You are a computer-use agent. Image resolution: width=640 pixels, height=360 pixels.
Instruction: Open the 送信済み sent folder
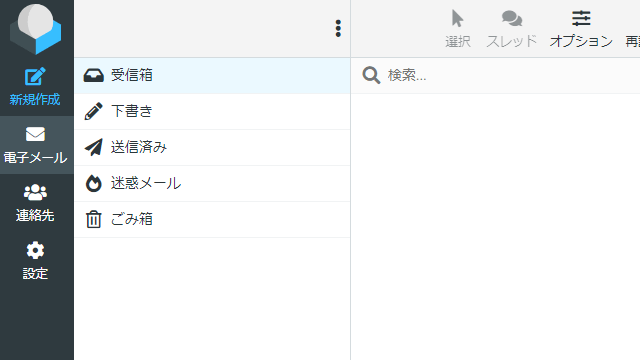click(x=212, y=147)
